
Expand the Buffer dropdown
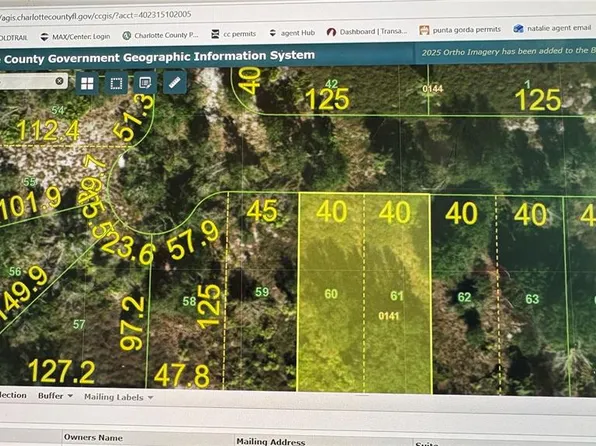coord(55,396)
